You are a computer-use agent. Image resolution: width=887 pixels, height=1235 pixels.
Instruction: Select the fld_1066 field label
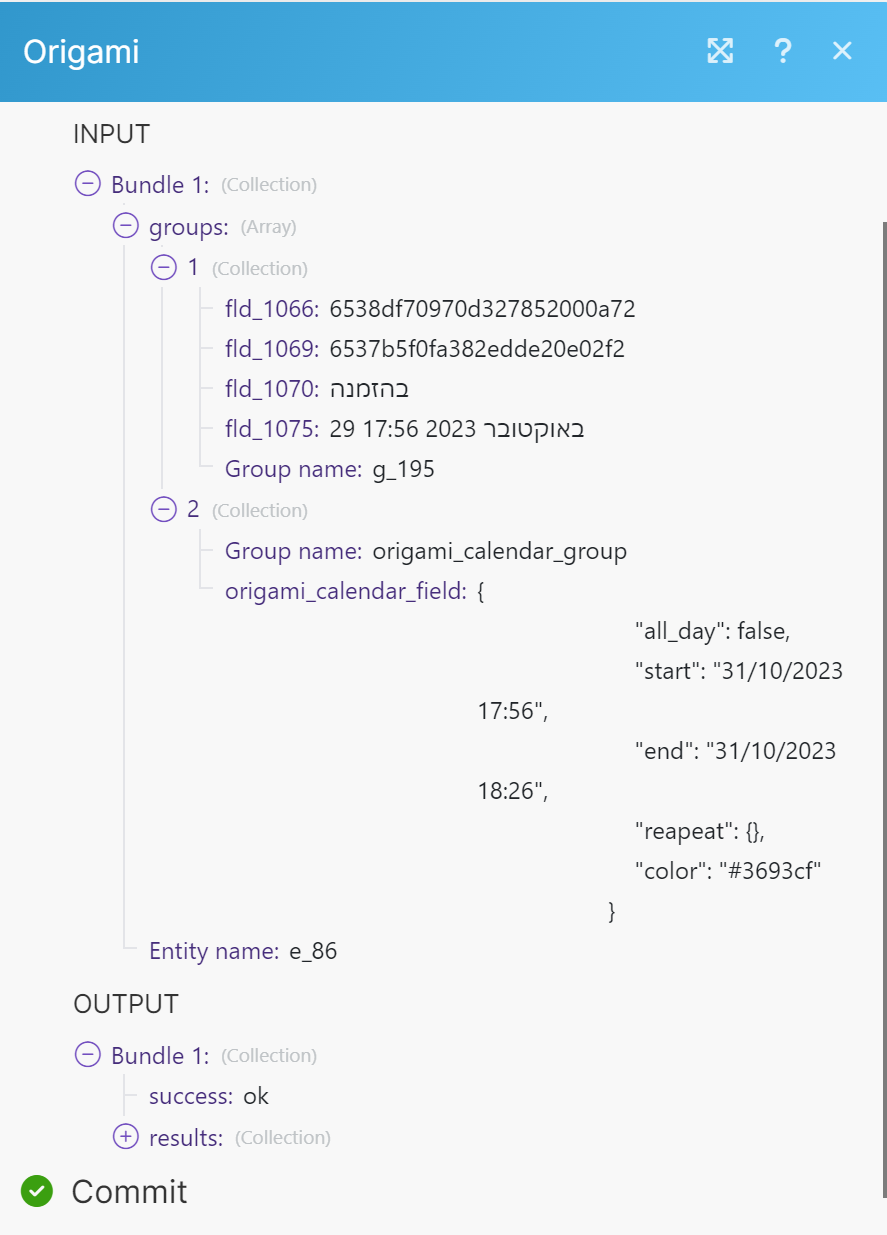(x=272, y=309)
